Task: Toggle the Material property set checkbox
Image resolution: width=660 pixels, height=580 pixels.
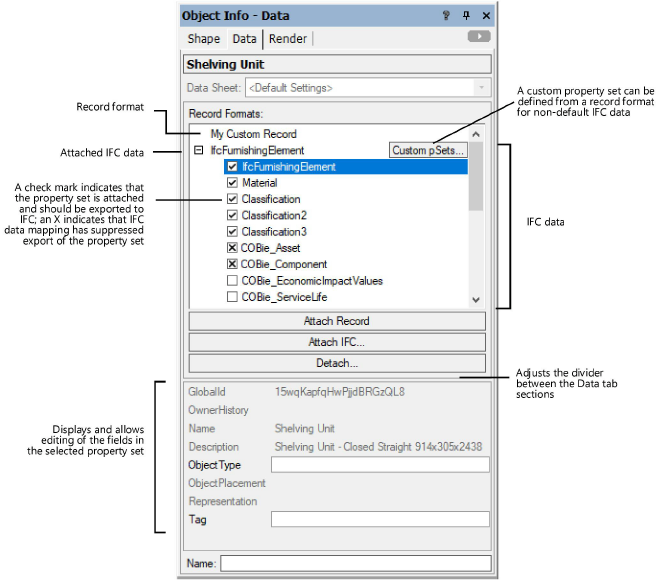Action: click(232, 183)
